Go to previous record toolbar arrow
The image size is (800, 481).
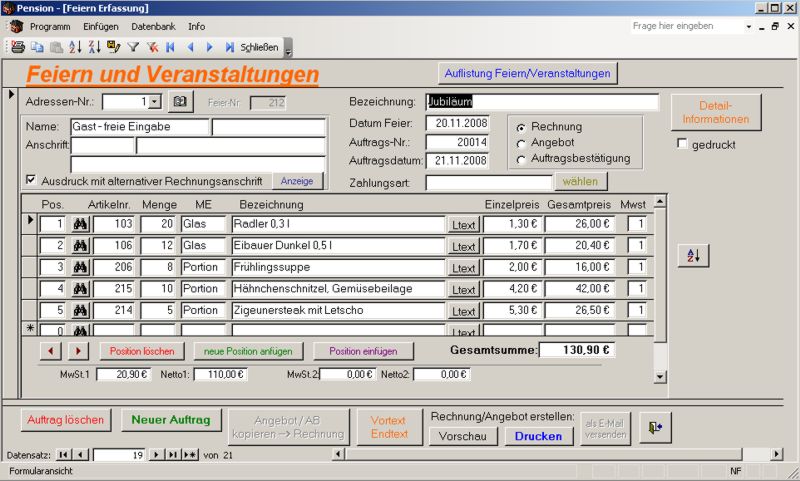[x=190, y=47]
